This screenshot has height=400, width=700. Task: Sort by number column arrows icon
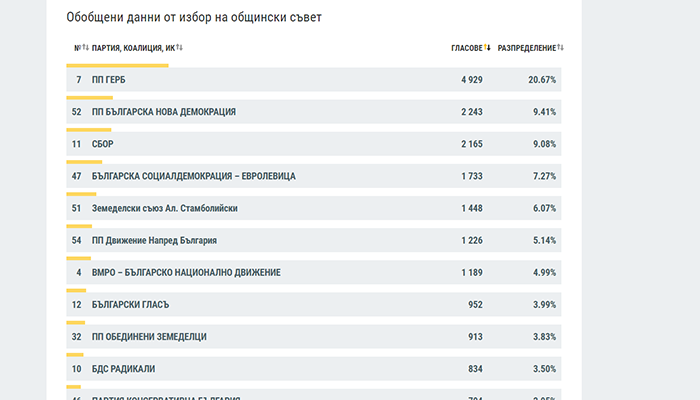85,47
